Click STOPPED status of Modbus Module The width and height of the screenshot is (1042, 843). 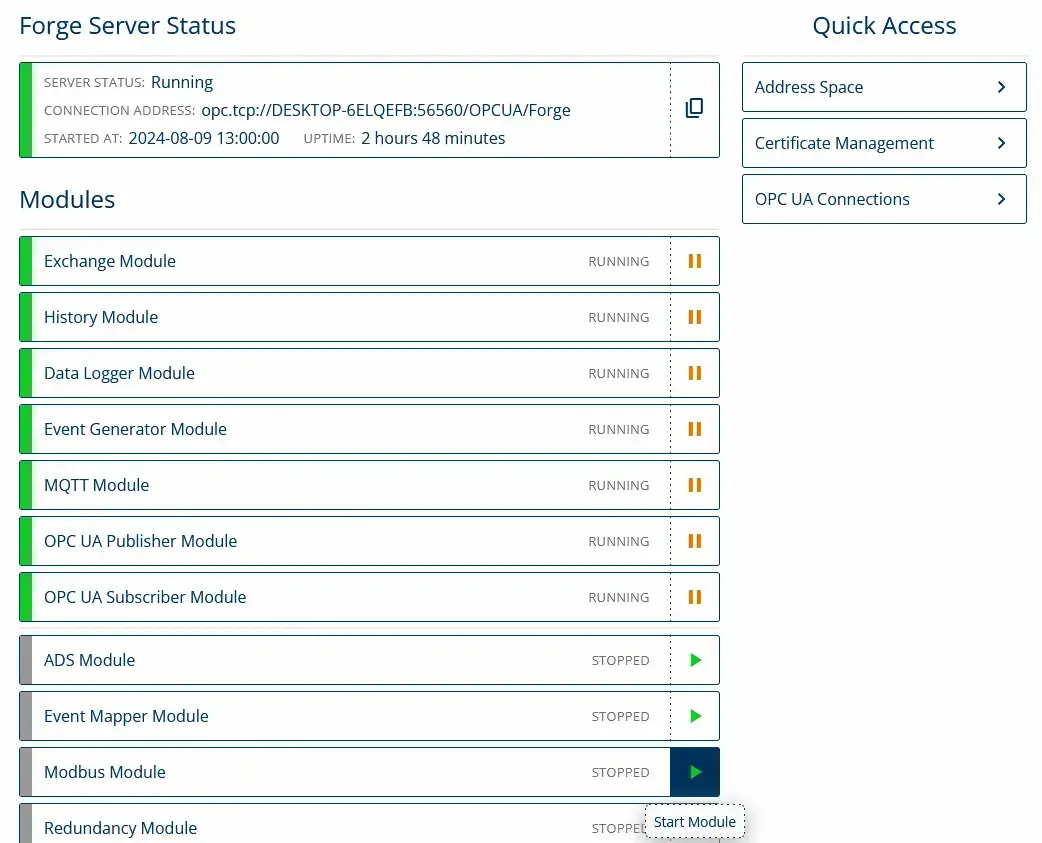click(x=620, y=773)
